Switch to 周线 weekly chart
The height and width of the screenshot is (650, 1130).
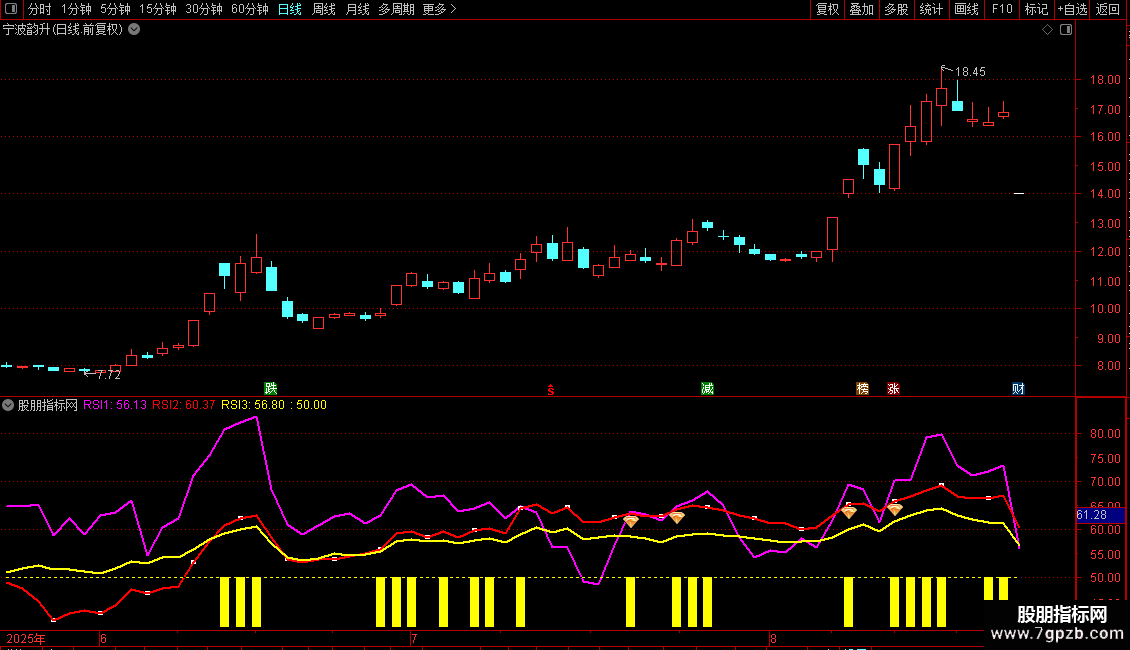324,9
